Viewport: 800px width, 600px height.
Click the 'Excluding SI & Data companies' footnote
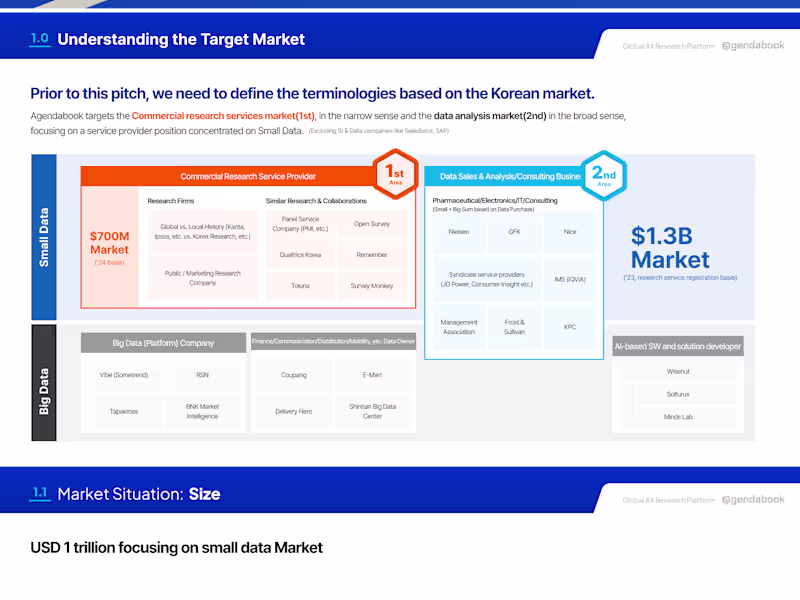click(379, 131)
